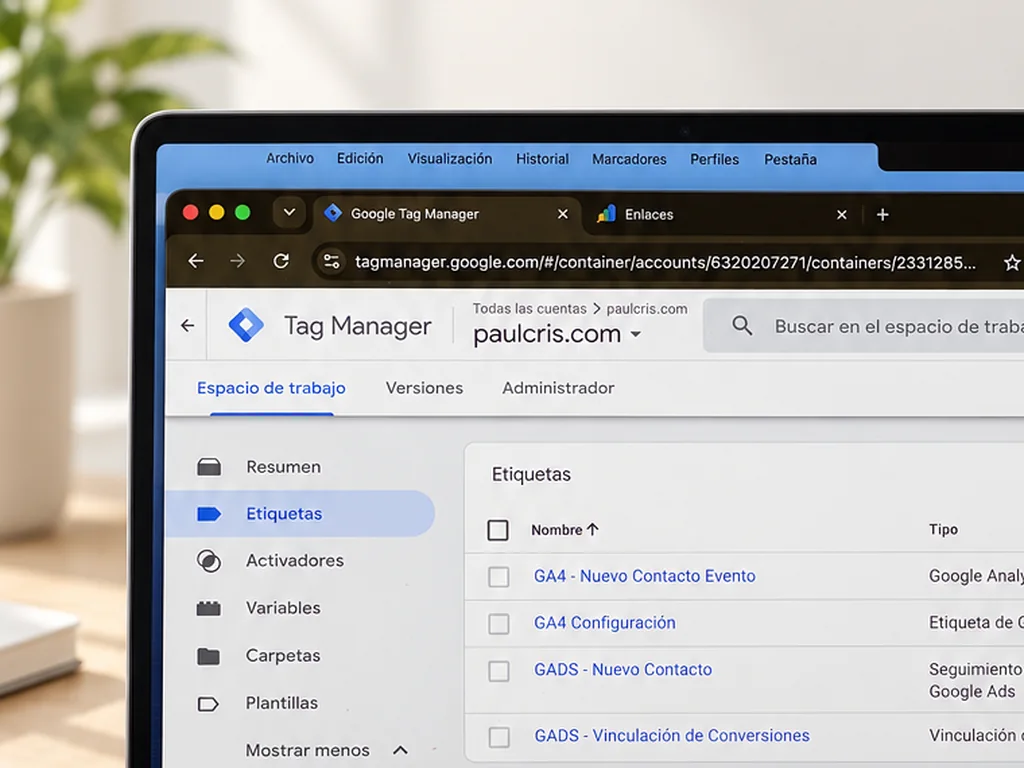Open the GA4 - Nuevo Contacto Evento tag
1024x768 pixels.
(x=645, y=576)
